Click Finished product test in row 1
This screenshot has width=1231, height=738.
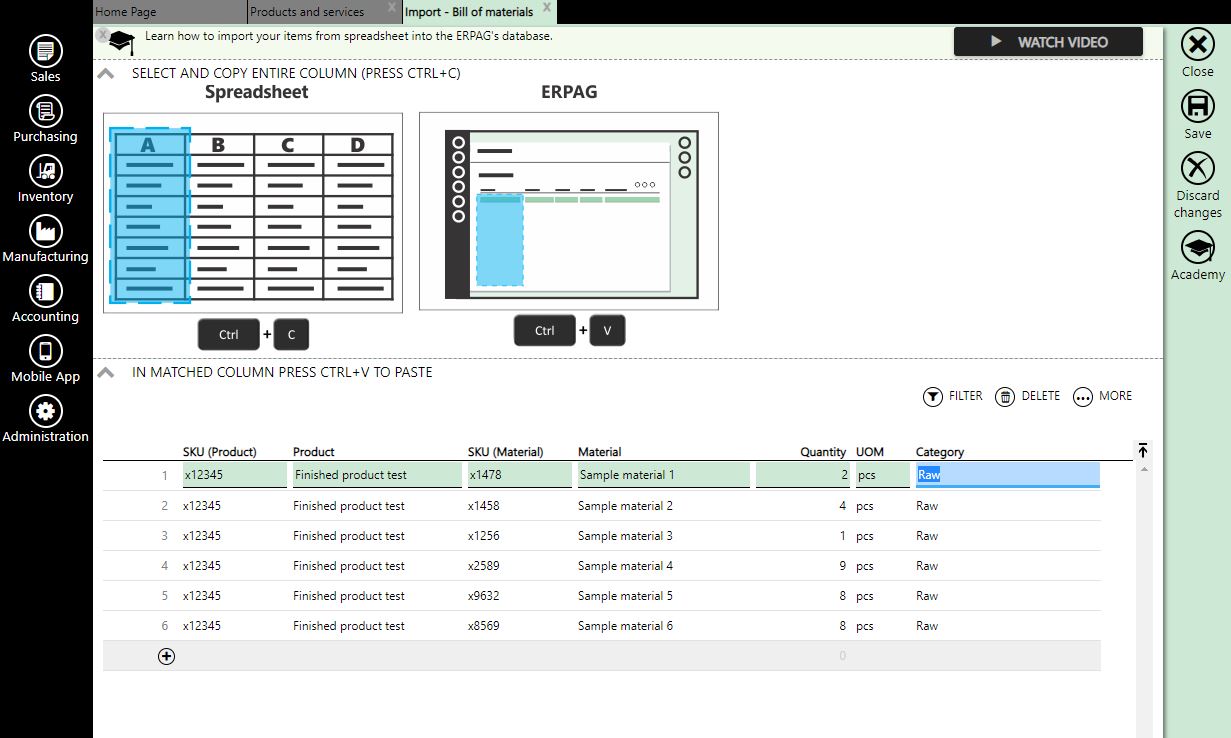coord(376,475)
